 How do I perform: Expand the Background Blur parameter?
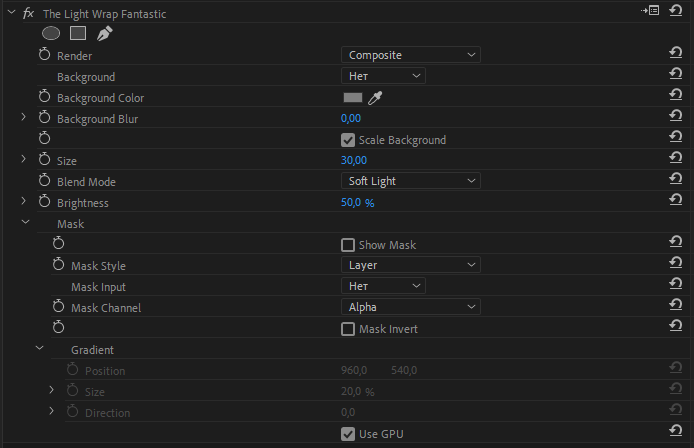point(24,119)
